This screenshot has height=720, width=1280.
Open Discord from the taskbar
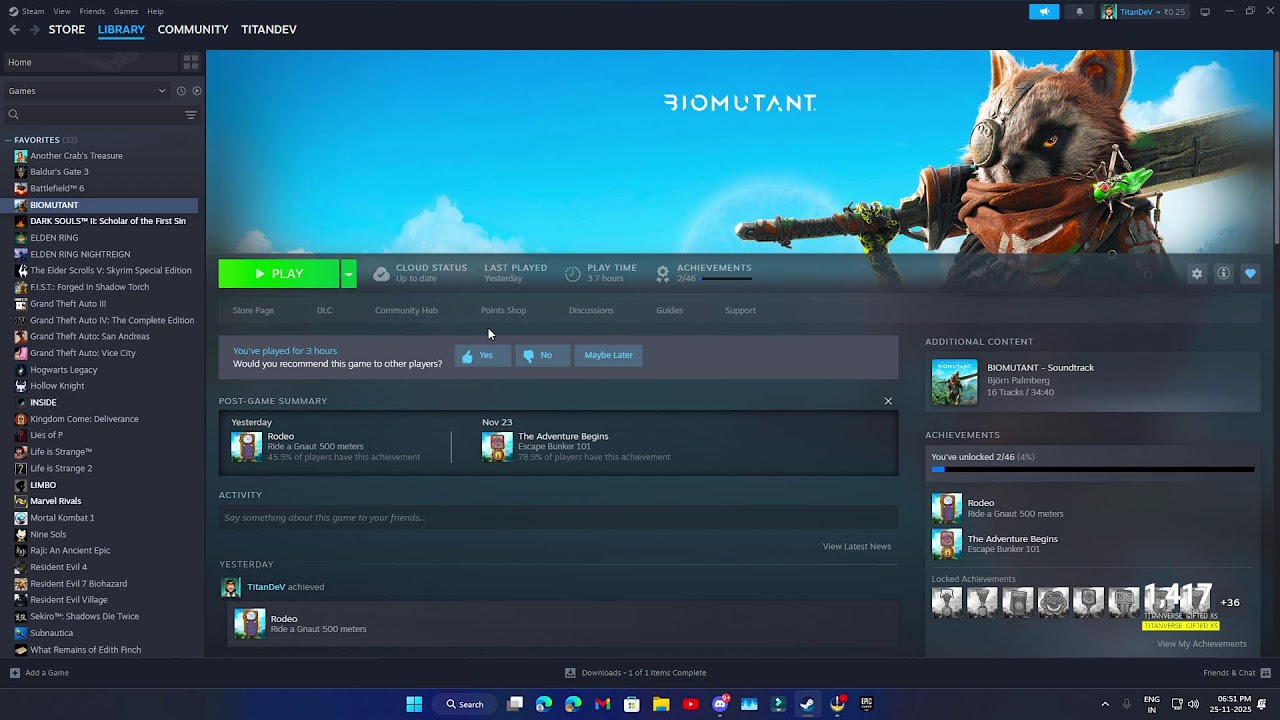coord(720,704)
